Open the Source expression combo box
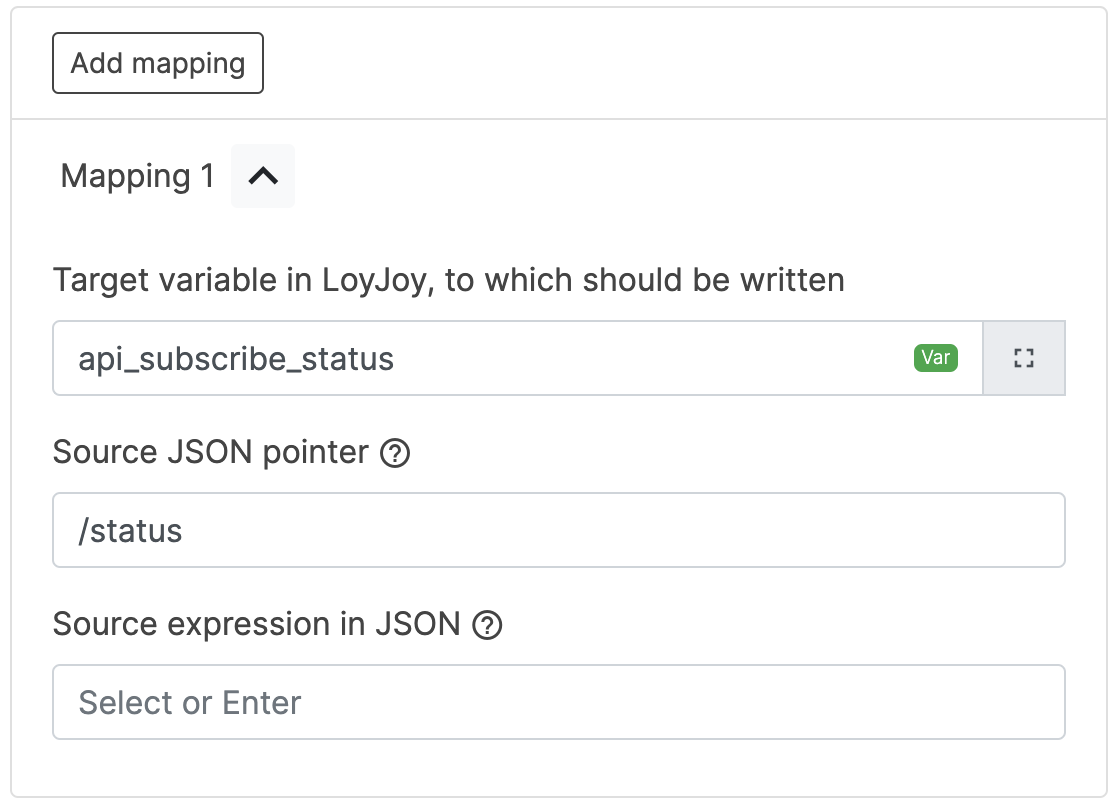This screenshot has height=808, width=1118. coord(558,702)
